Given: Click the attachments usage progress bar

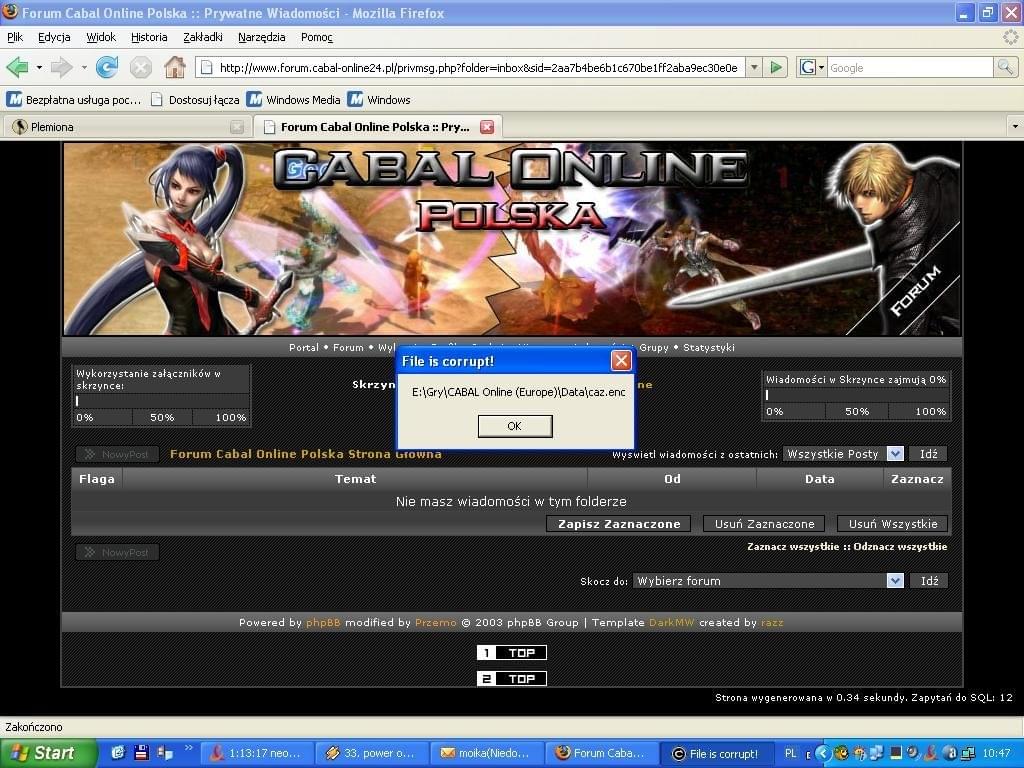Looking at the screenshot, I should tap(161, 401).
